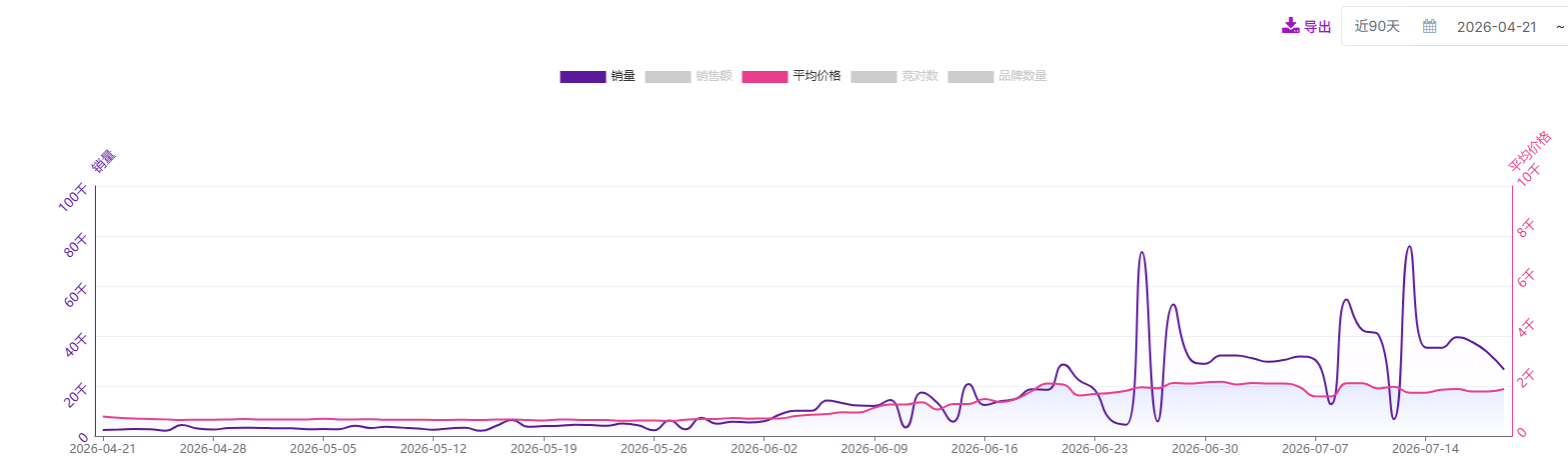Enable the greyed 竞对数 legend series
The height and width of the screenshot is (475, 1568).
tap(894, 76)
